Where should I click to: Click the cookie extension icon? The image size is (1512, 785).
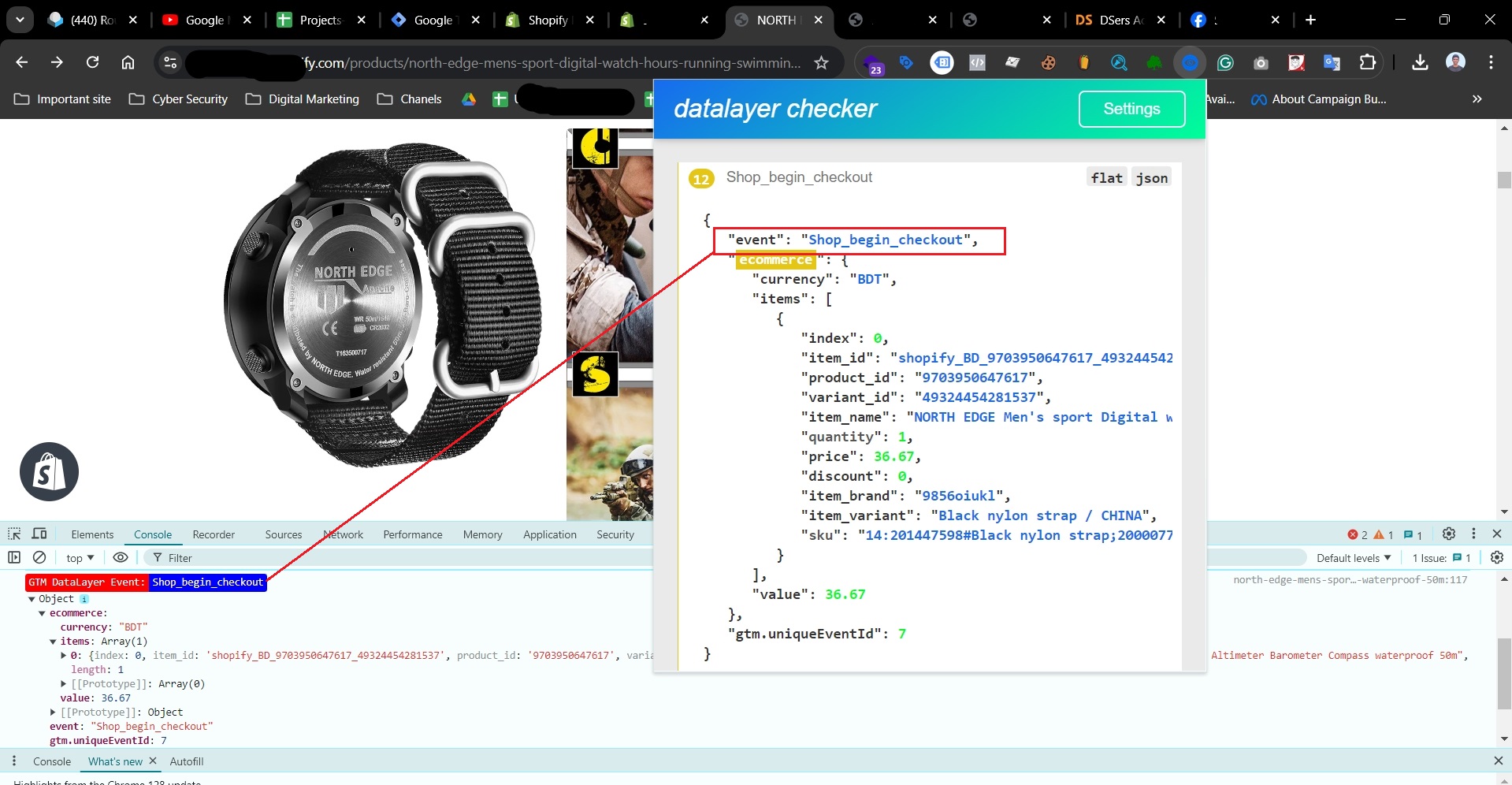tap(1048, 62)
